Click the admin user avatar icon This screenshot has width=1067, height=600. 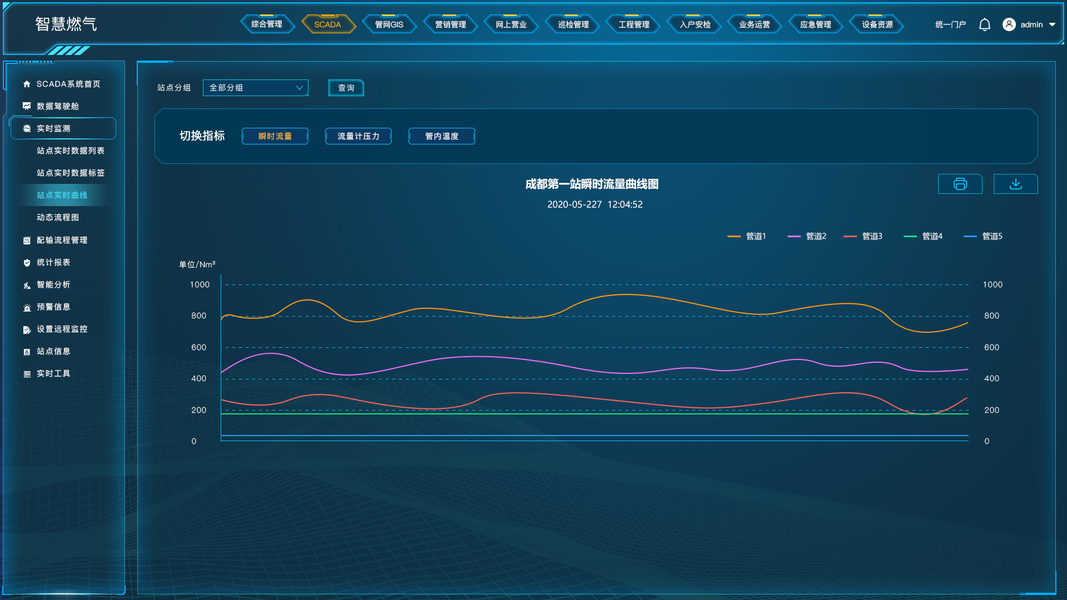point(1009,24)
